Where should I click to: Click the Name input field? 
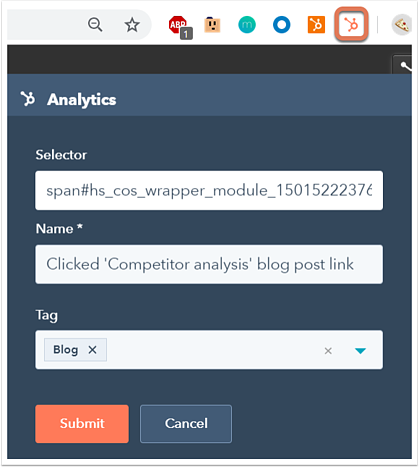tap(209, 264)
